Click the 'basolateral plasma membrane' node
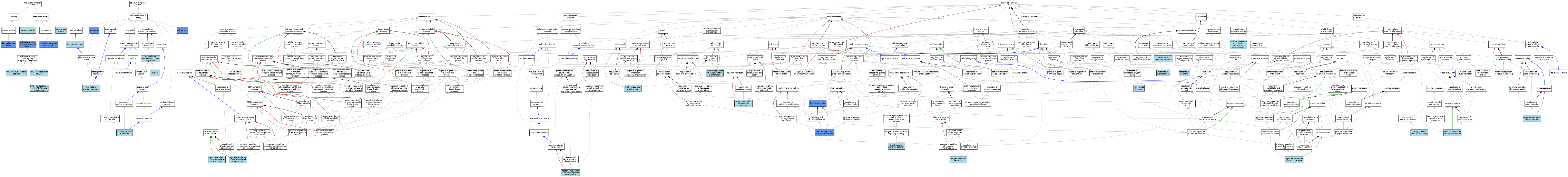 pos(91,88)
